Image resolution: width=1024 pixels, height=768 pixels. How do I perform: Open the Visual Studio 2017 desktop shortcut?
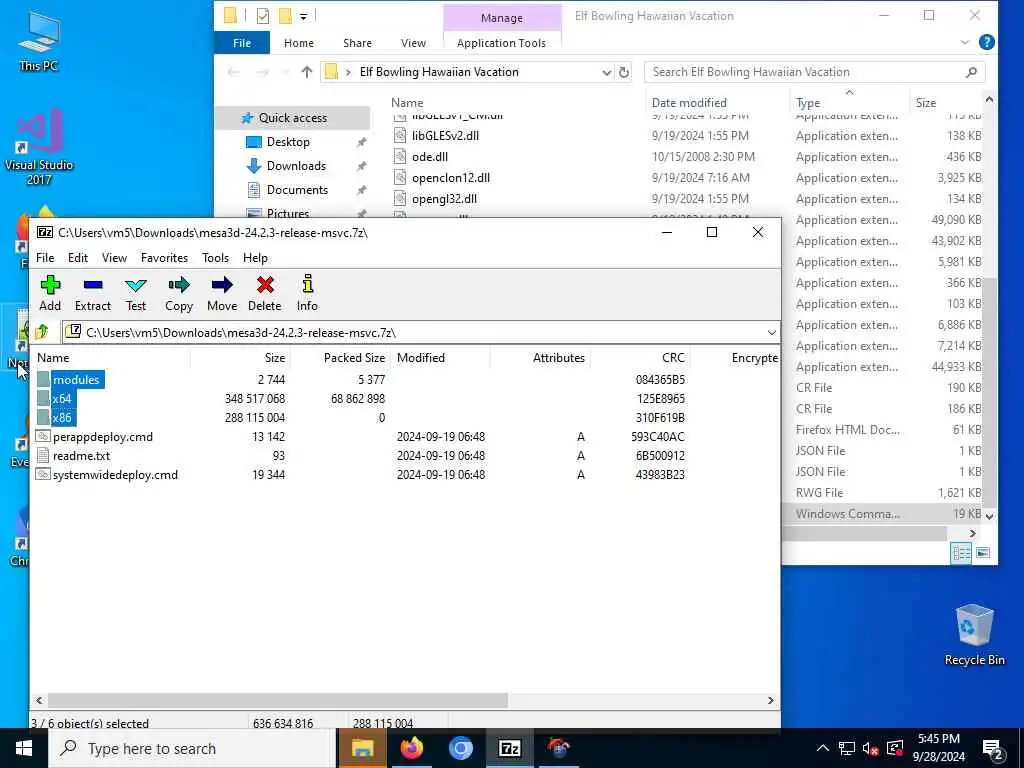(39, 148)
